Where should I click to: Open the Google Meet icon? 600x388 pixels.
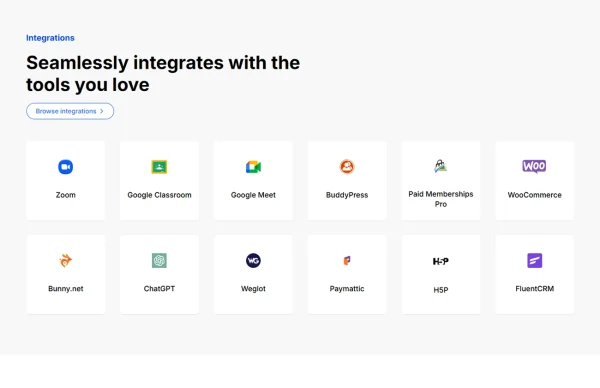[253, 167]
